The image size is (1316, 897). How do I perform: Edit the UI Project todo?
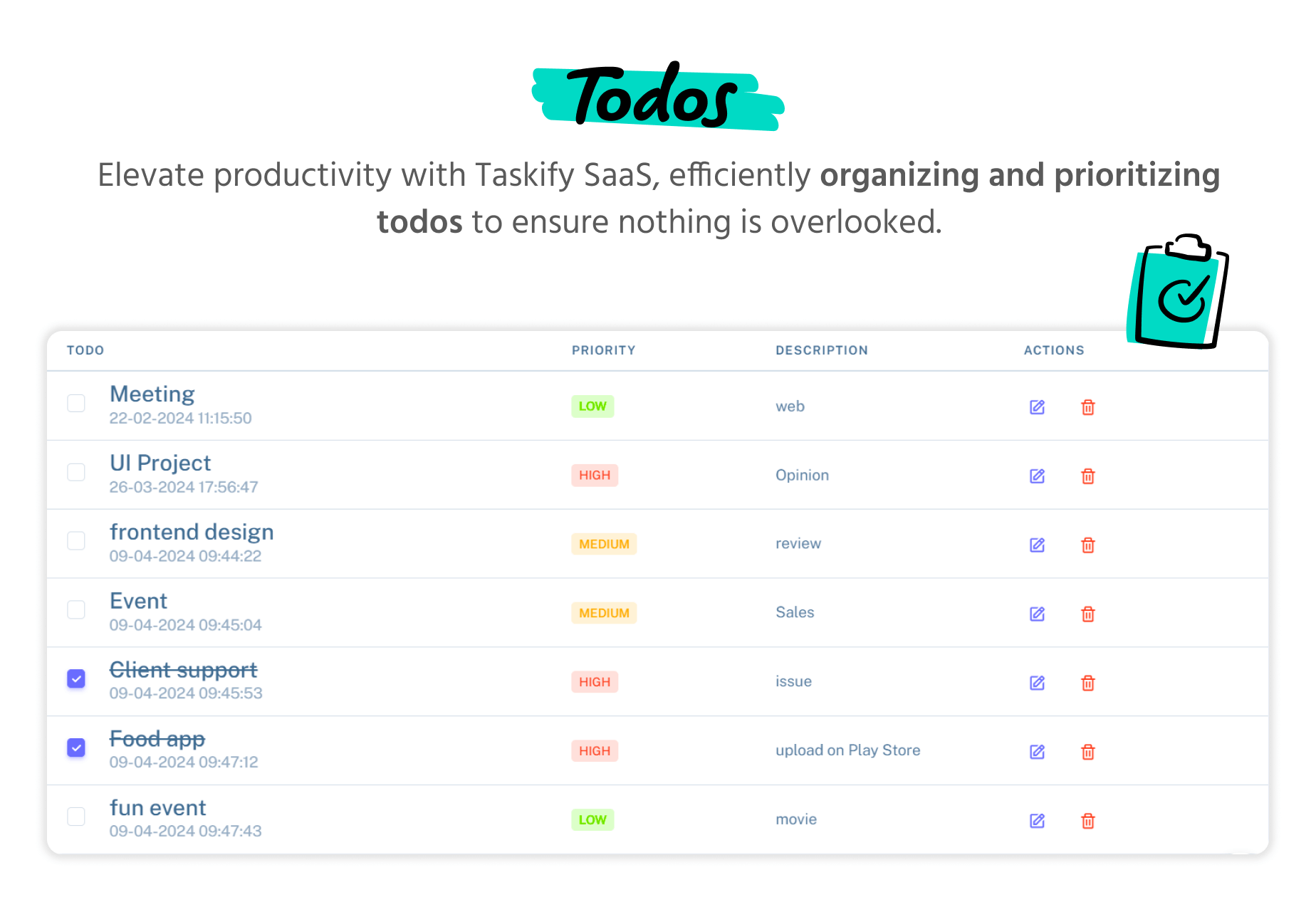[1037, 476]
